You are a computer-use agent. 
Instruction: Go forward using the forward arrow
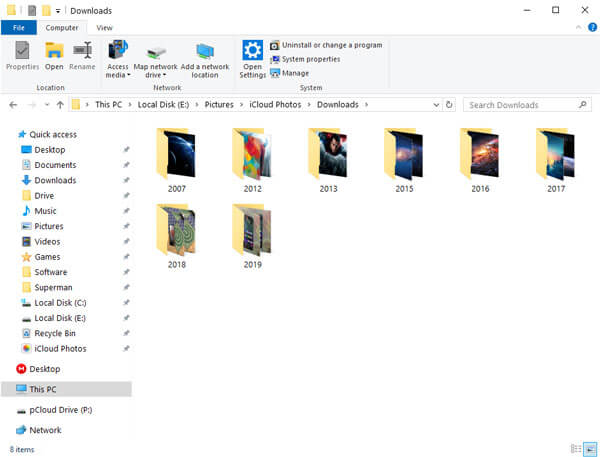(32, 105)
